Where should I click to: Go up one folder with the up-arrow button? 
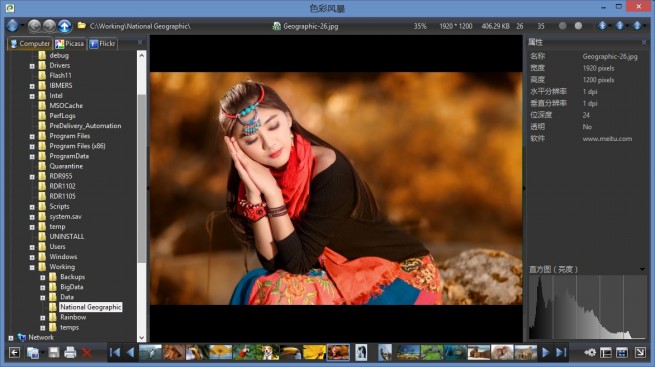click(x=64, y=26)
